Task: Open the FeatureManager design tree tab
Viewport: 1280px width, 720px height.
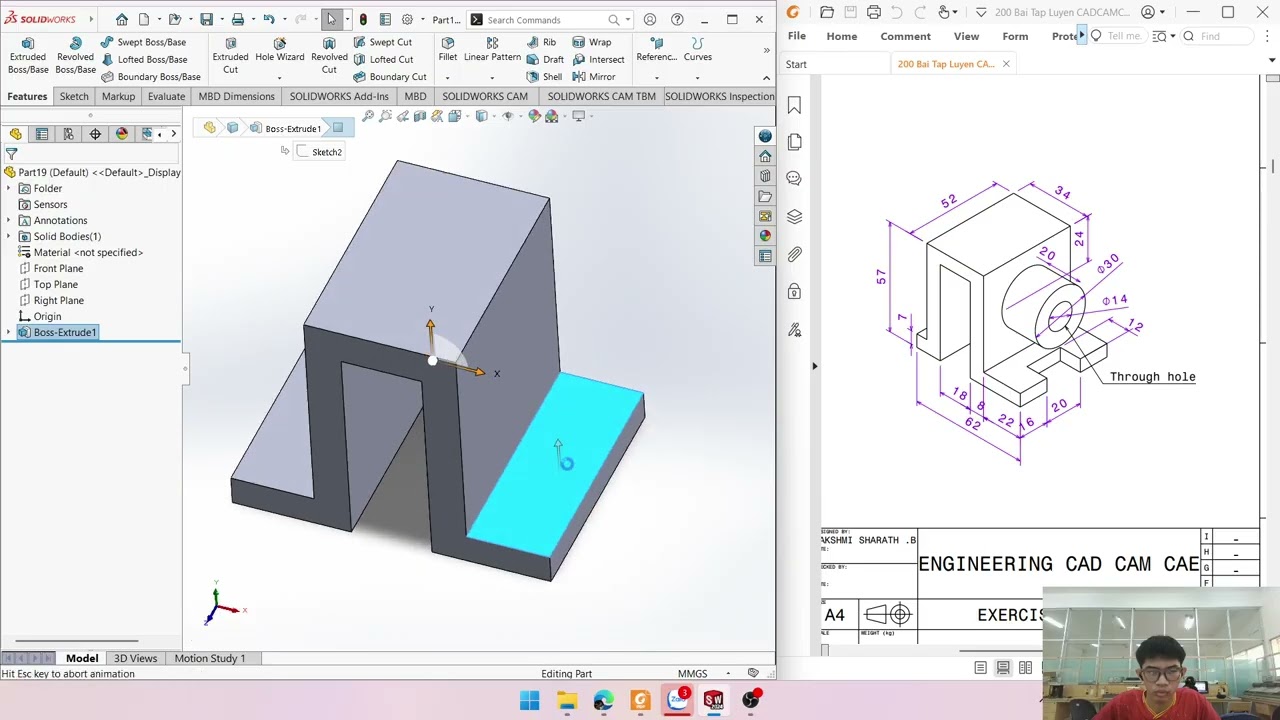Action: [x=16, y=134]
